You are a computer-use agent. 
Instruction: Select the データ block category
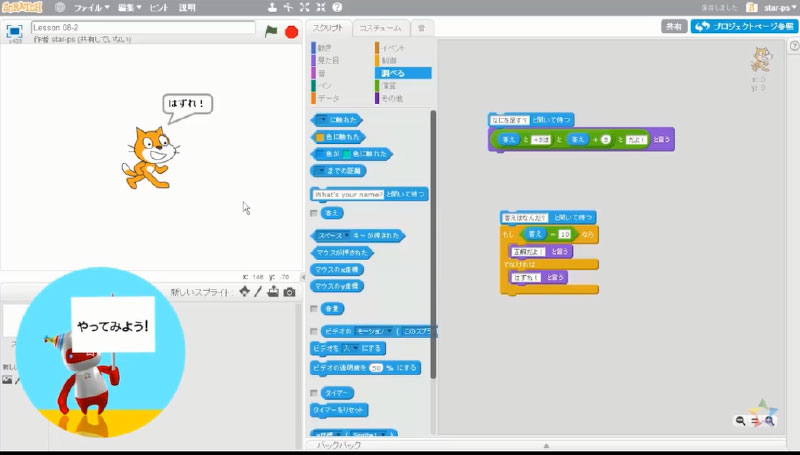click(328, 98)
